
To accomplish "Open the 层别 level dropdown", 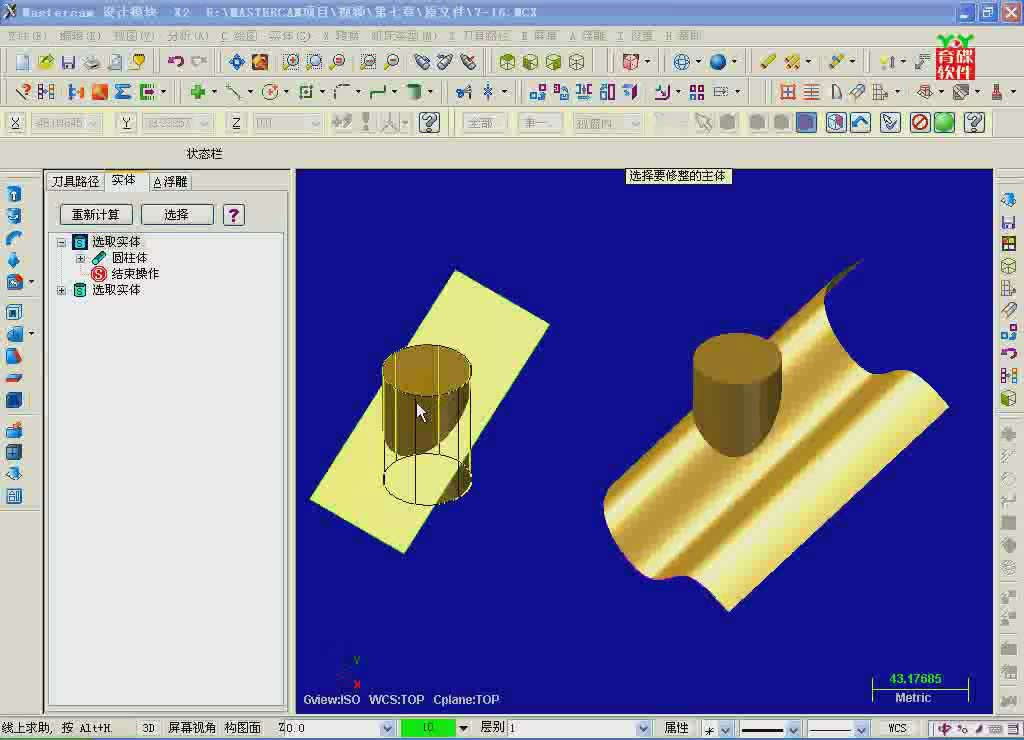I will [643, 728].
